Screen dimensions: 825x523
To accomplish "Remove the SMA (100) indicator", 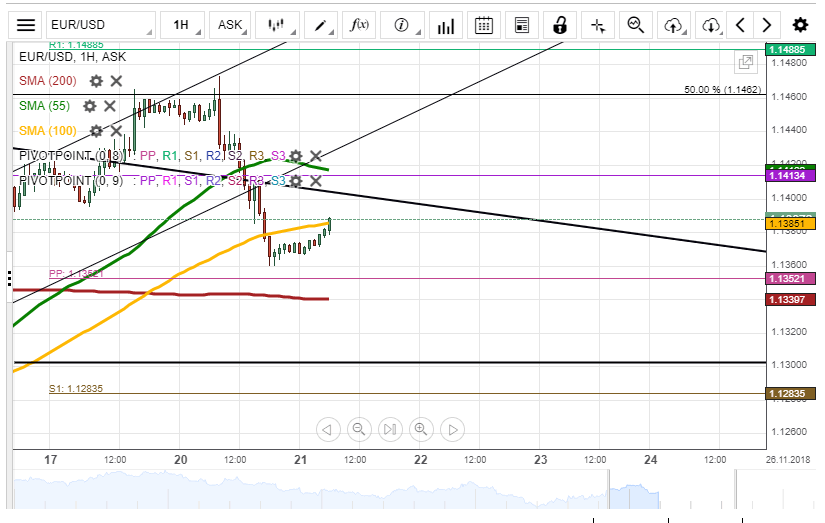I will tap(116, 131).
